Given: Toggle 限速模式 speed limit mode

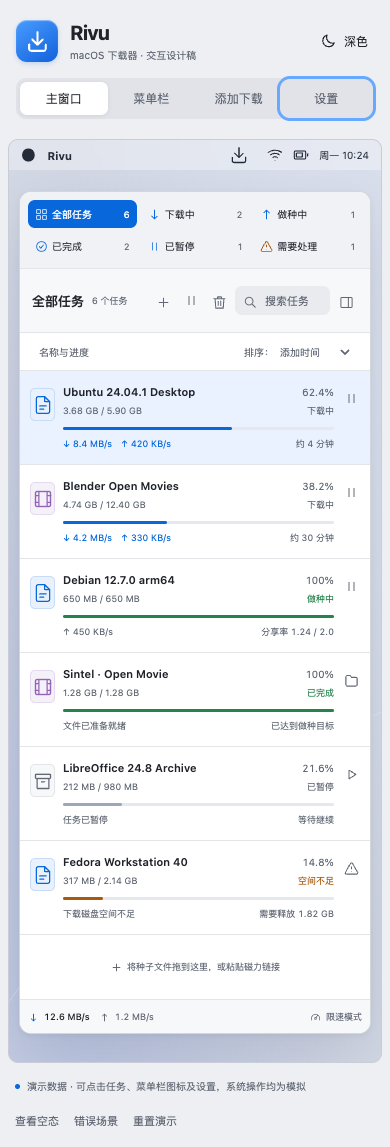Looking at the screenshot, I should (x=336, y=1017).
